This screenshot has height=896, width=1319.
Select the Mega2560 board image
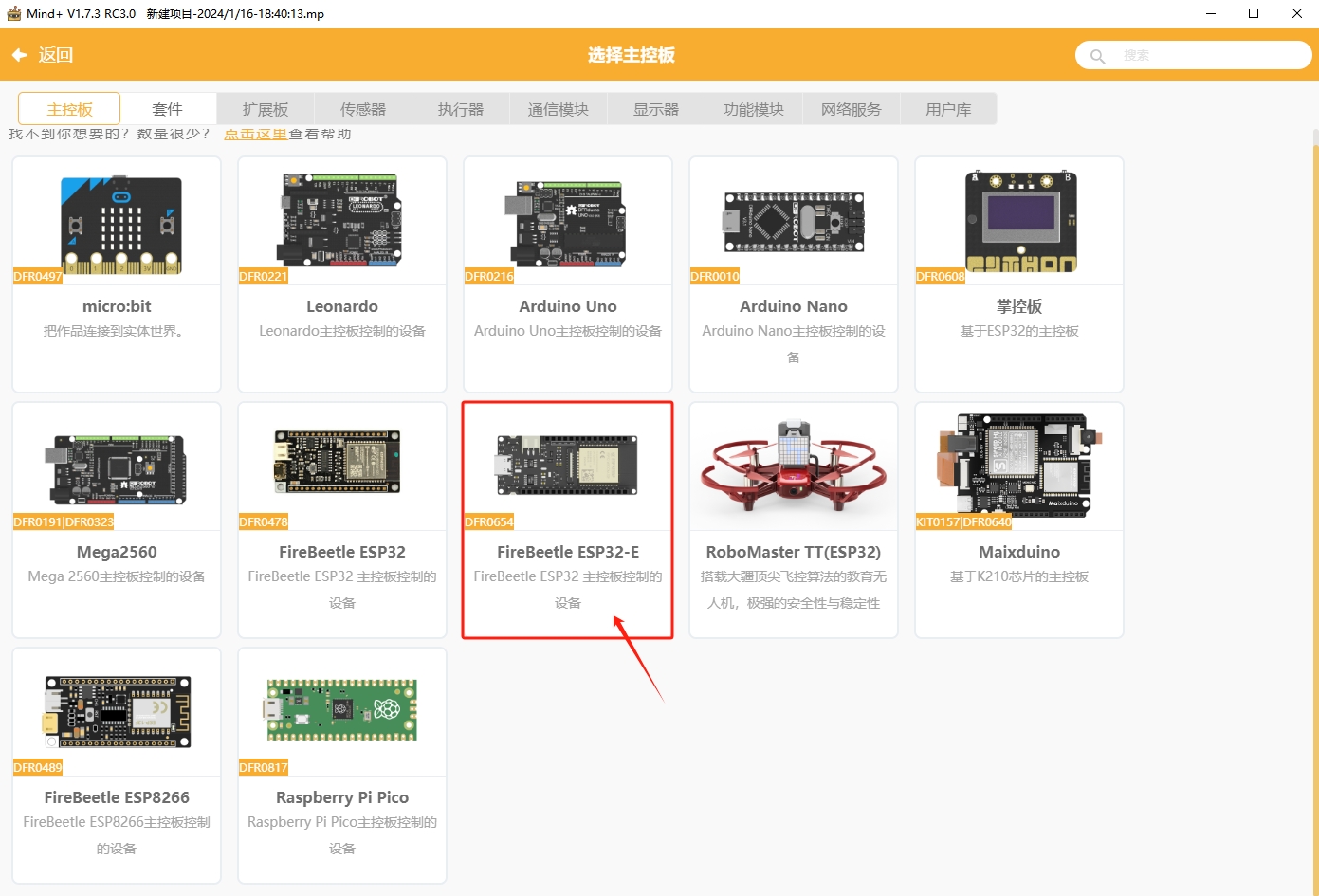click(117, 468)
